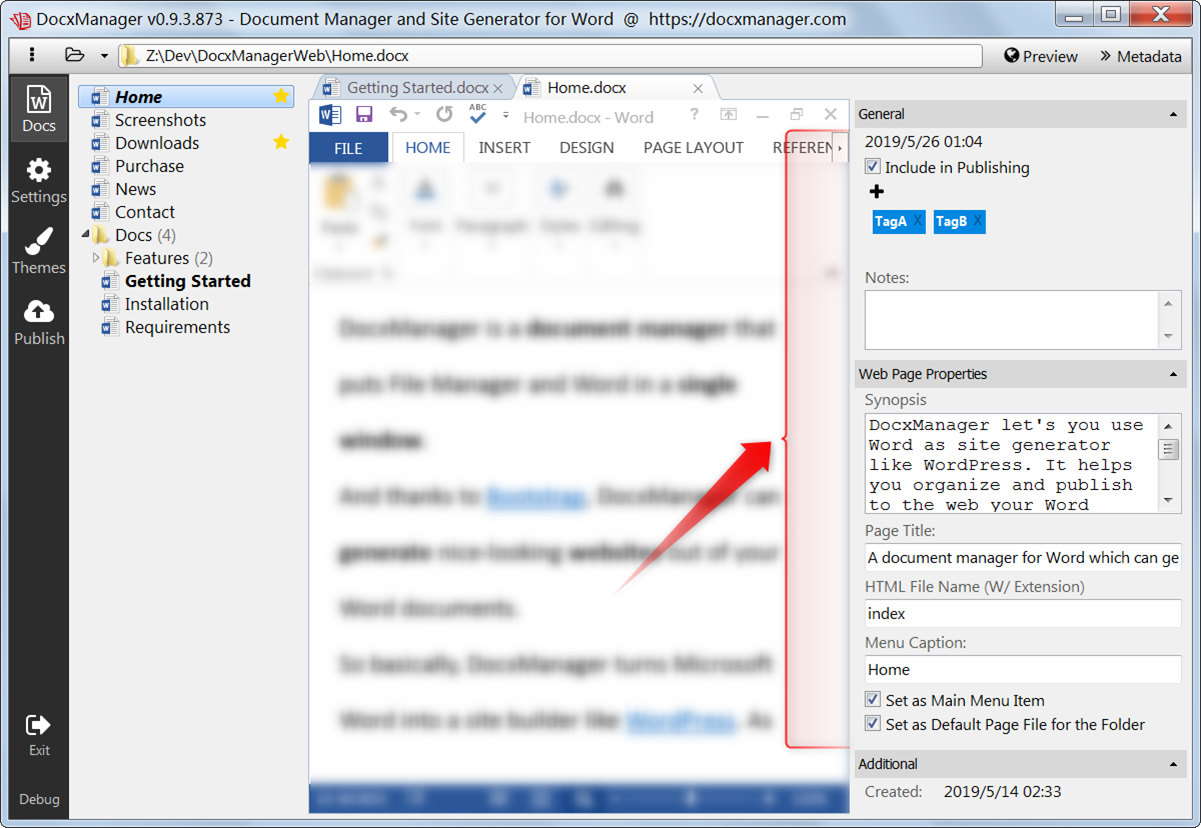The width and height of the screenshot is (1201, 828).
Task: Click the Word application icon in the title bar
Action: tap(330, 115)
